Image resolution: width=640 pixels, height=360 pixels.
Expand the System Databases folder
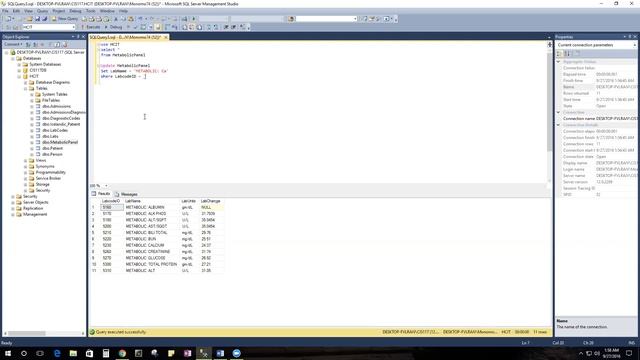tap(19, 64)
